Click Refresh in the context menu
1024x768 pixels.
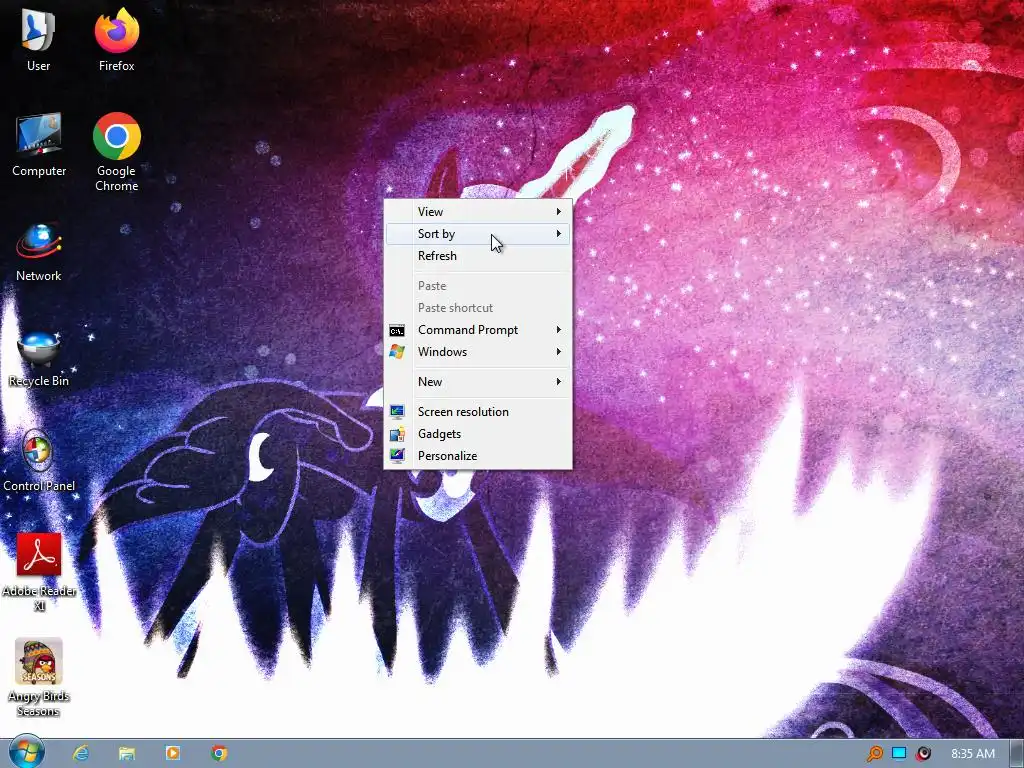(478, 256)
